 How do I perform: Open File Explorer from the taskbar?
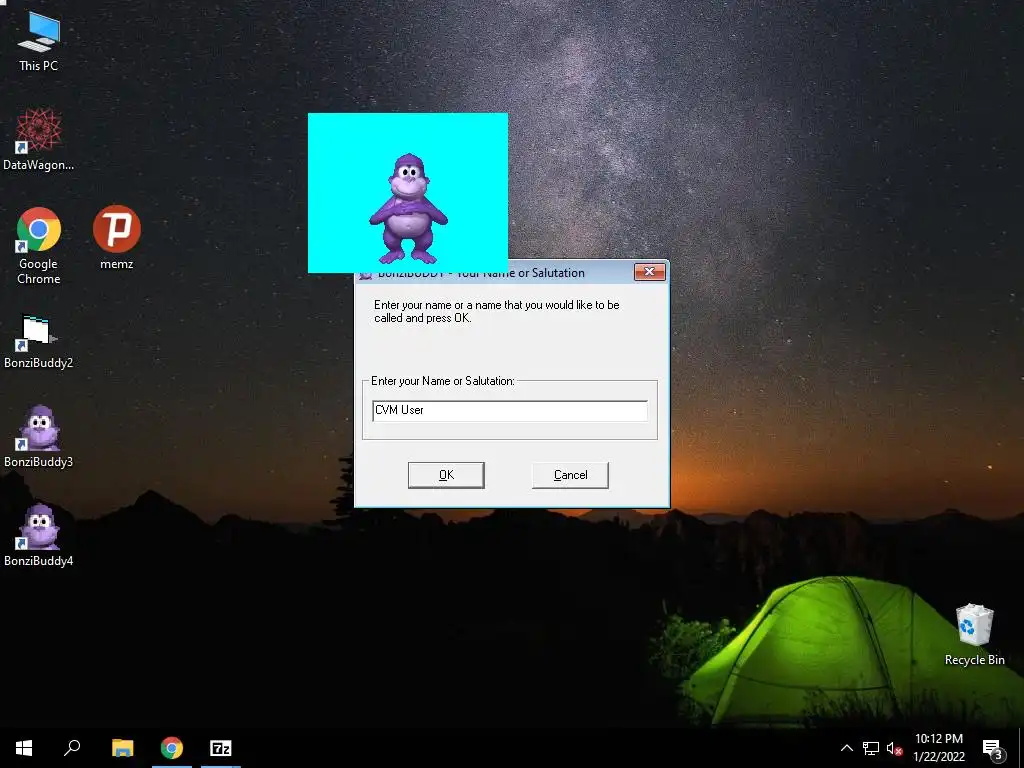[122, 748]
